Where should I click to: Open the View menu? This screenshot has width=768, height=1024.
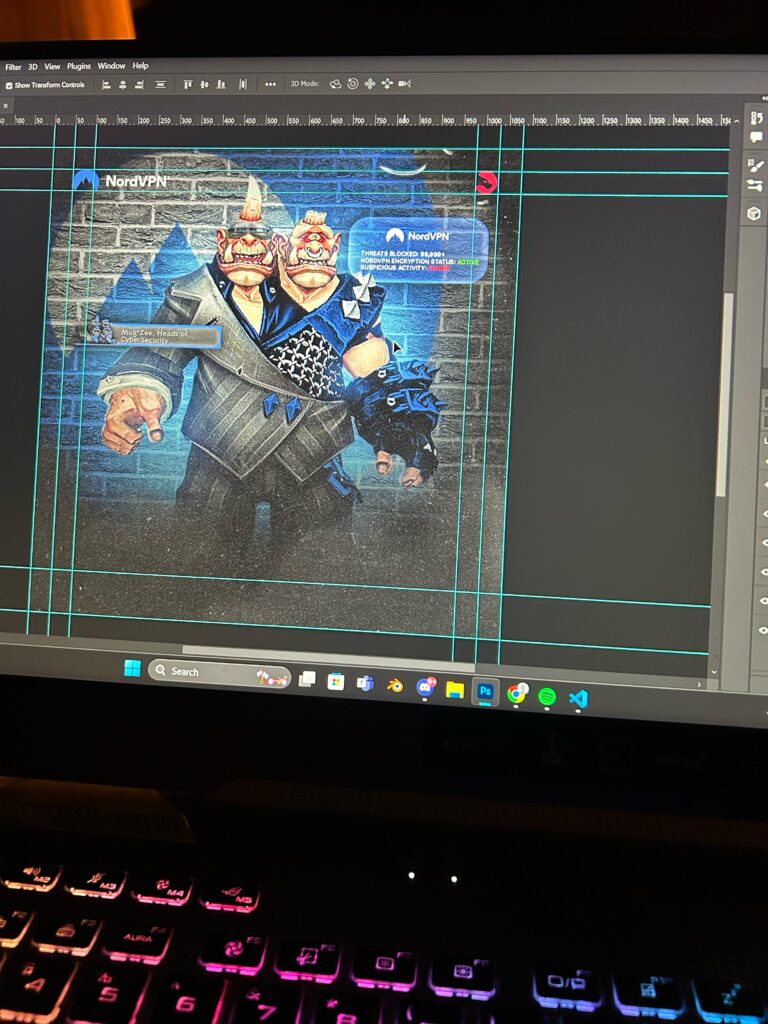[x=52, y=67]
